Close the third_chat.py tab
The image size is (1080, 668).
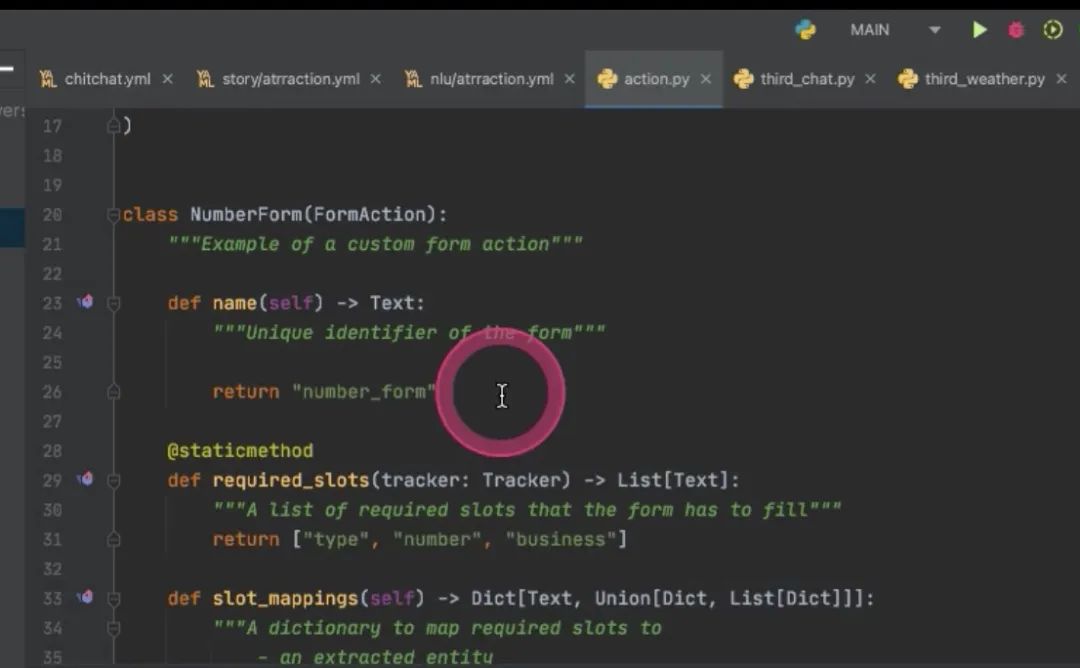(x=871, y=79)
